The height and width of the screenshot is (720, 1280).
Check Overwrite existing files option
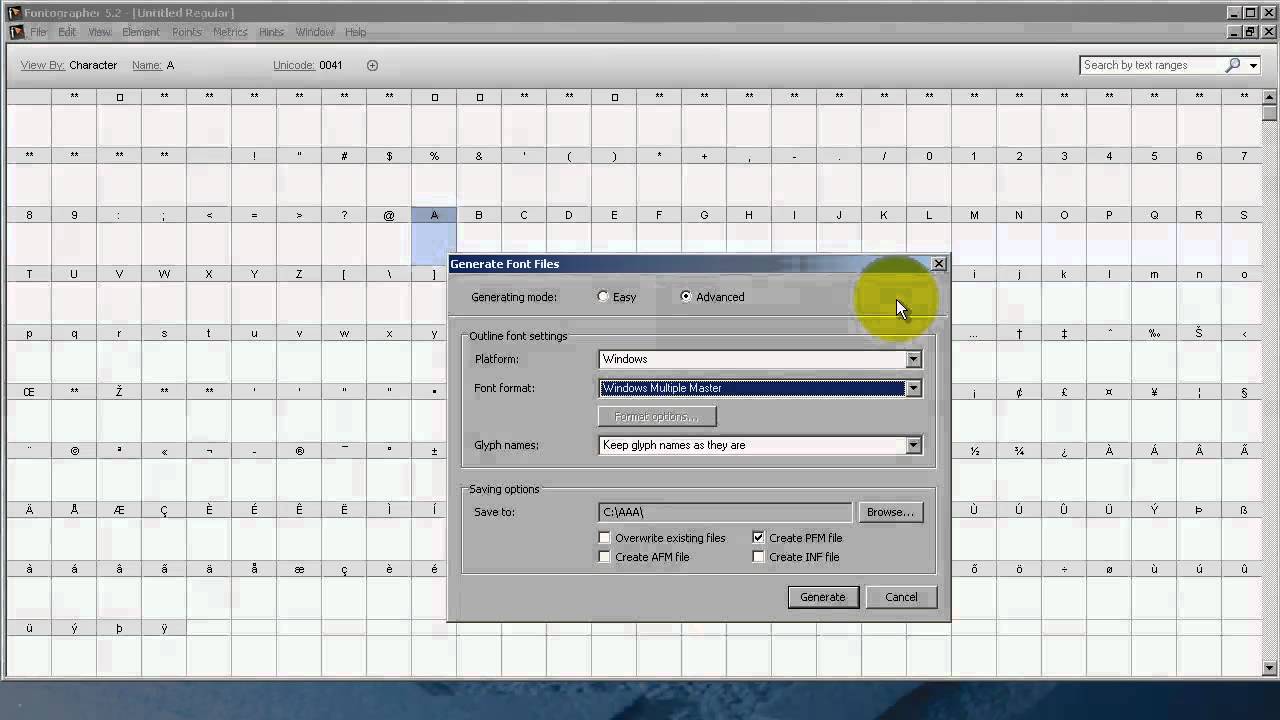point(604,538)
